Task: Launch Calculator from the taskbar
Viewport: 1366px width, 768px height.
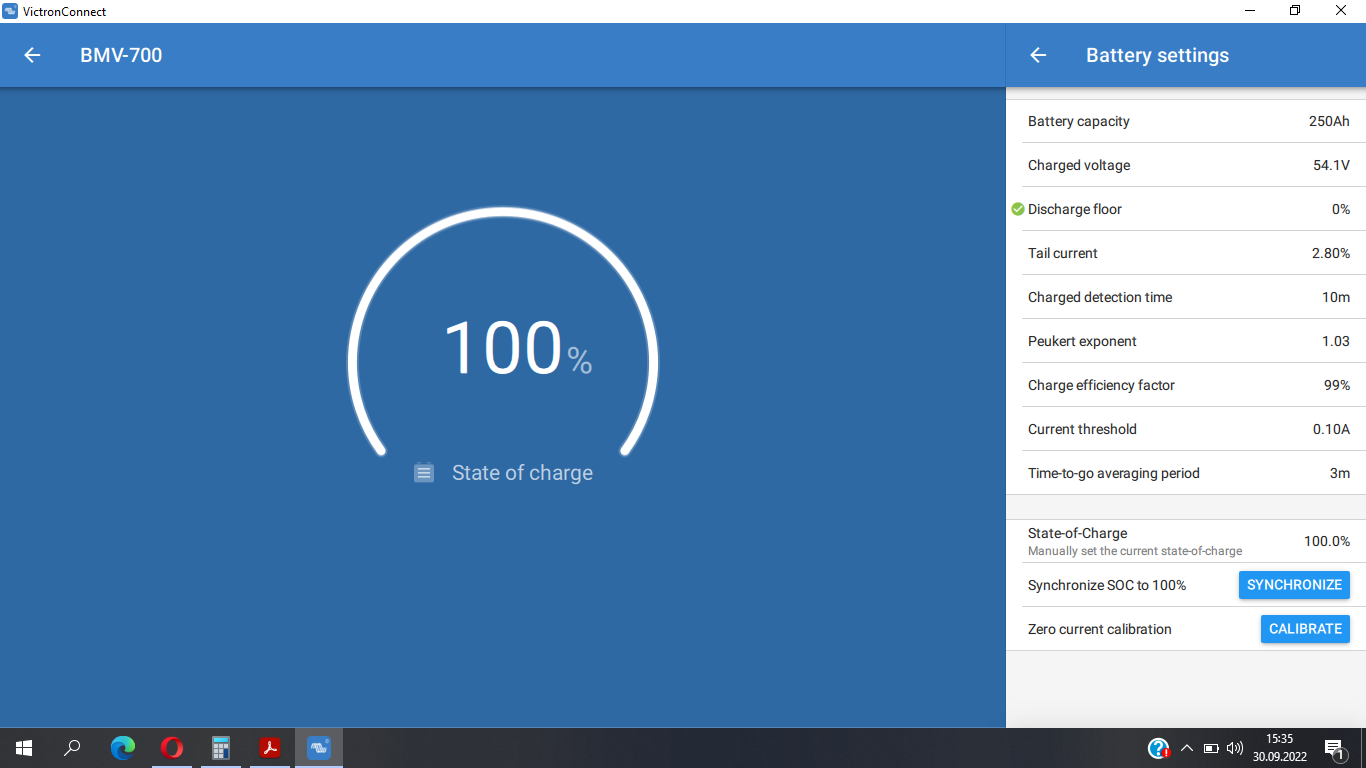Action: tap(221, 747)
